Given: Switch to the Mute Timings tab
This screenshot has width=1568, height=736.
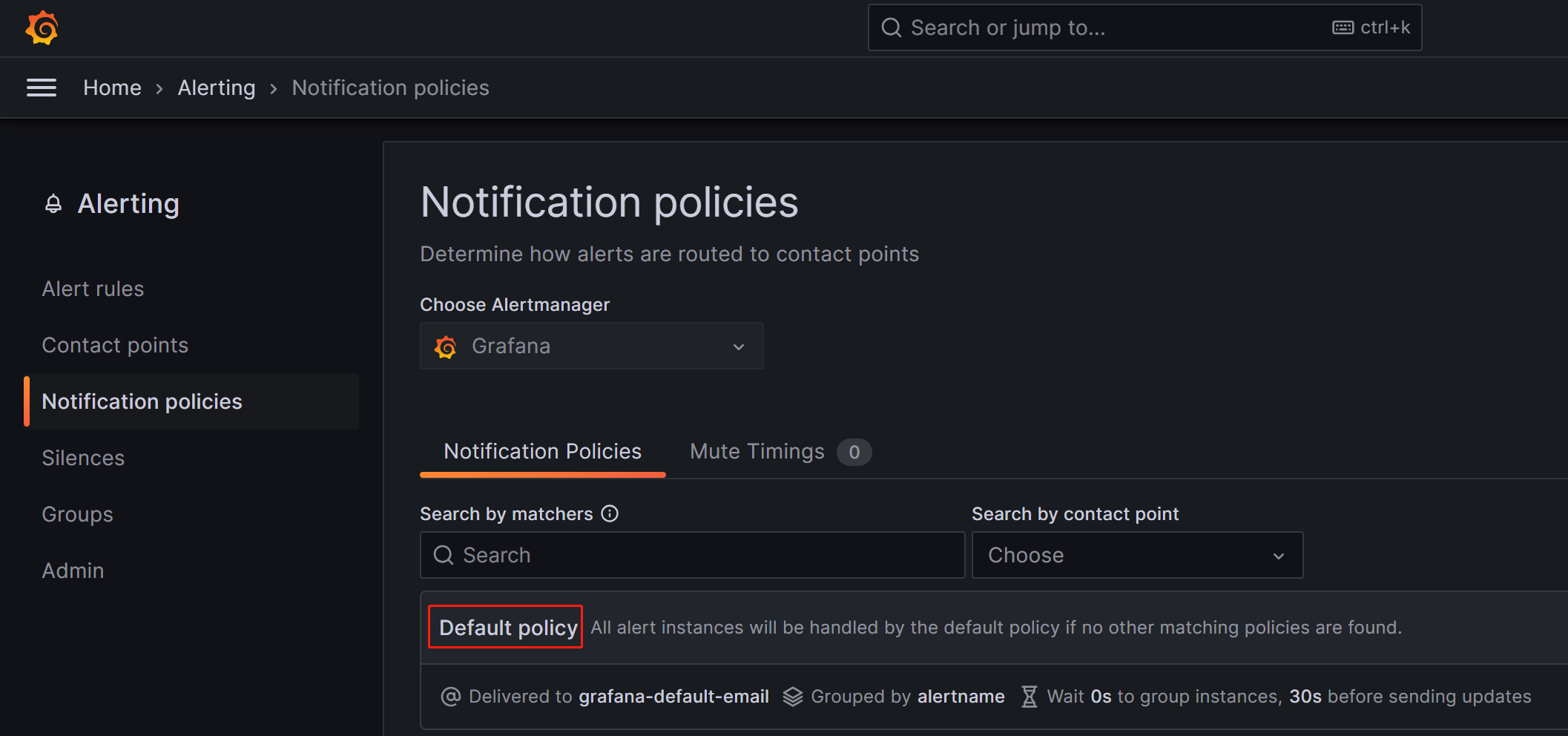Looking at the screenshot, I should 757,452.
